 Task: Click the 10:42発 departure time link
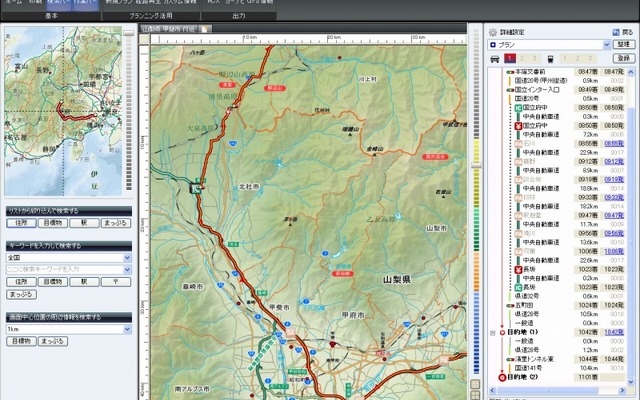coord(614,333)
